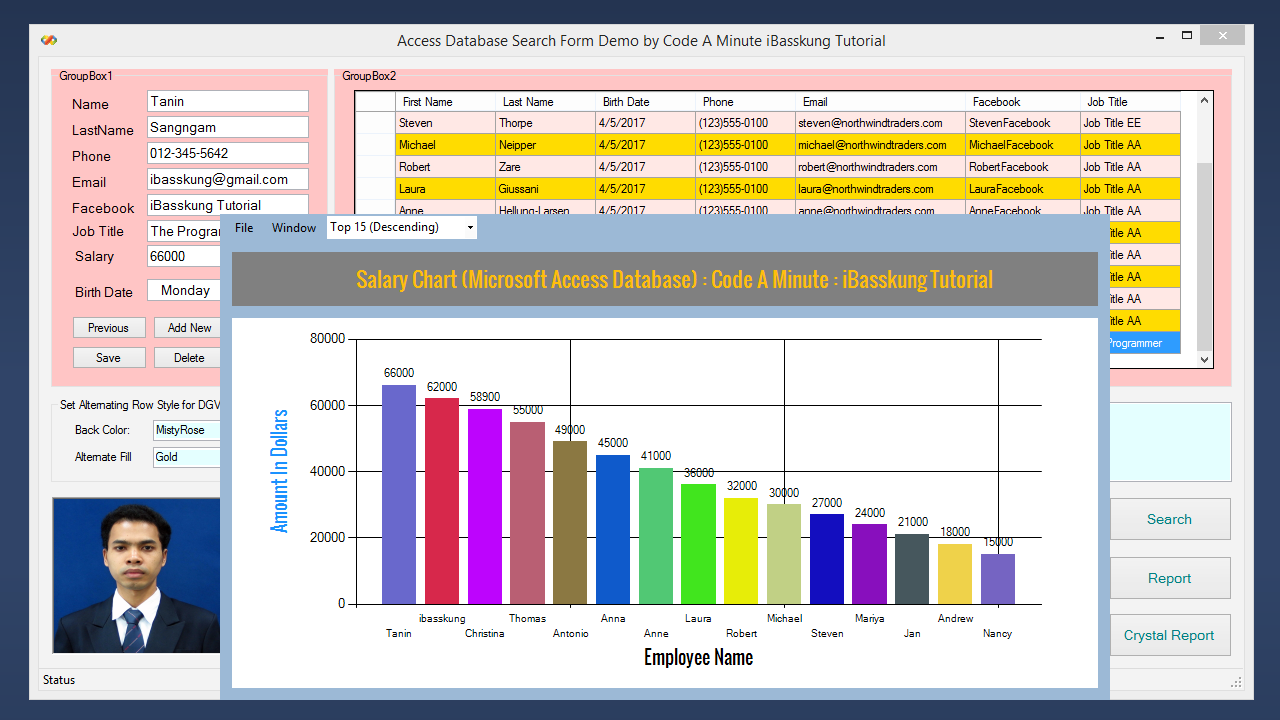Click the employee photo thumbnail

[x=135, y=575]
